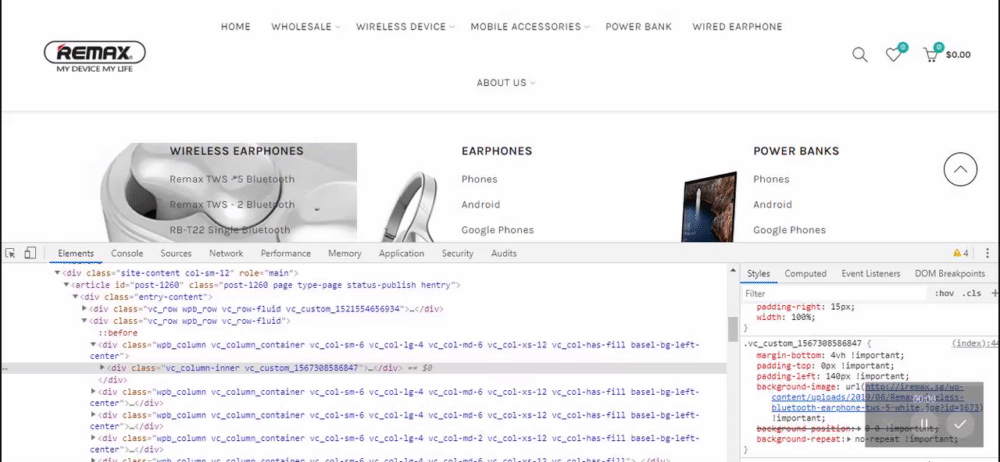Activate the inspect element picker icon
1000x462 pixels.
click(10, 253)
